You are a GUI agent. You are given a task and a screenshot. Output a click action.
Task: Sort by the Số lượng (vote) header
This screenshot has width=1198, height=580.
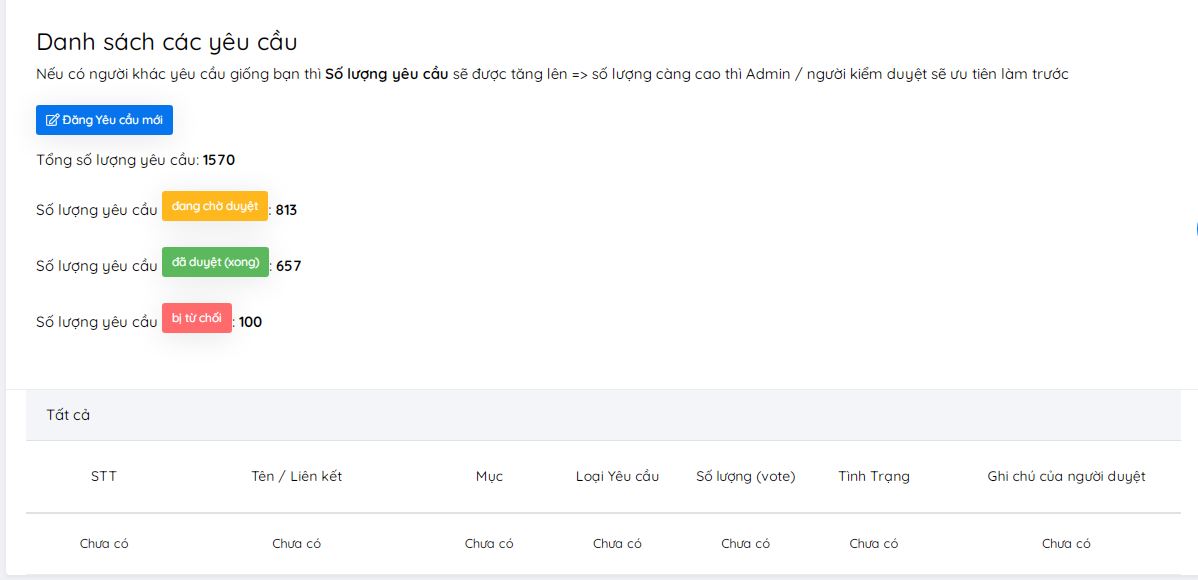(x=745, y=476)
